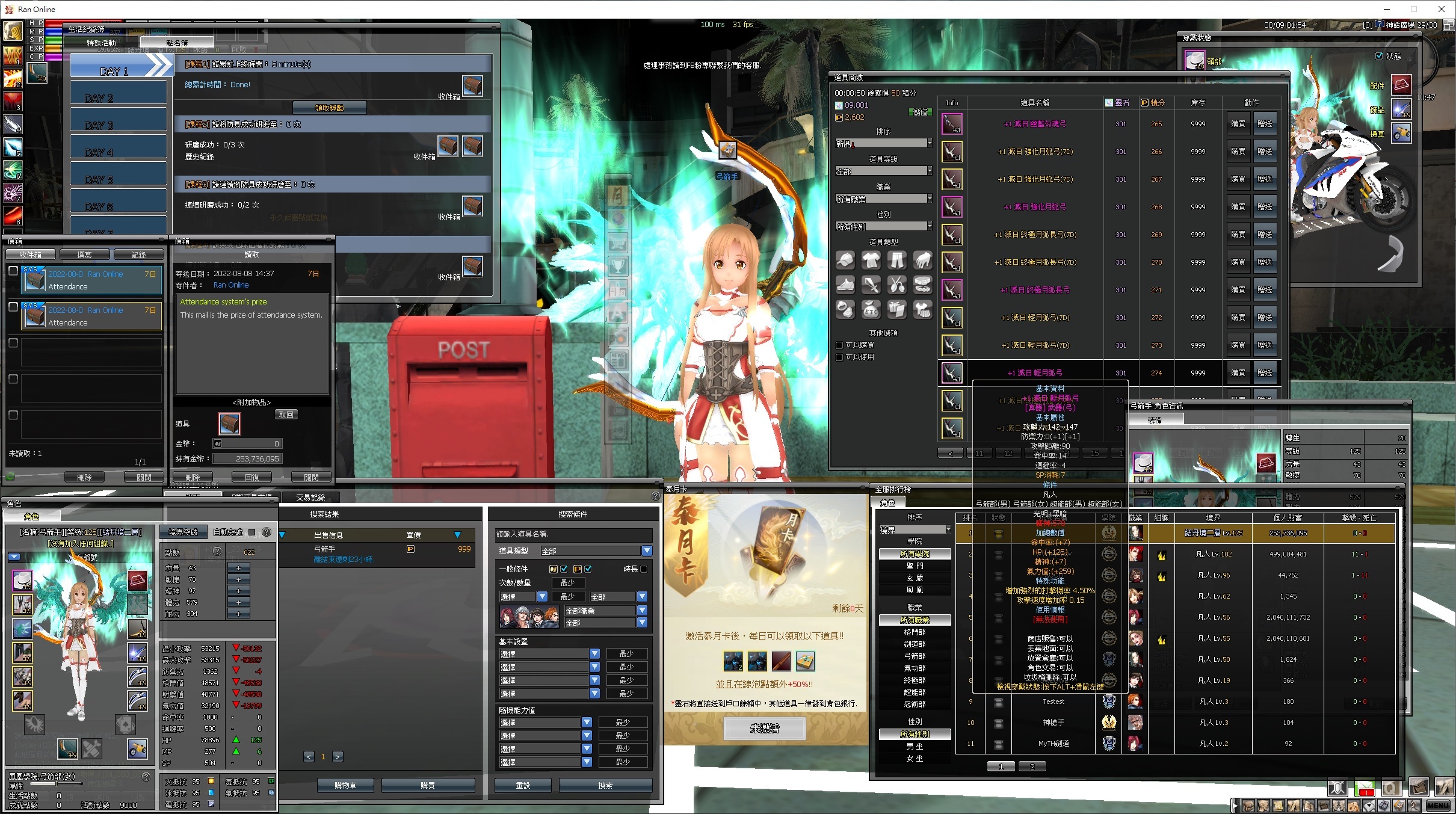Viewport: 1456px width, 814px height.
Task: Click the attached item chest in mail reader
Action: [x=229, y=424]
